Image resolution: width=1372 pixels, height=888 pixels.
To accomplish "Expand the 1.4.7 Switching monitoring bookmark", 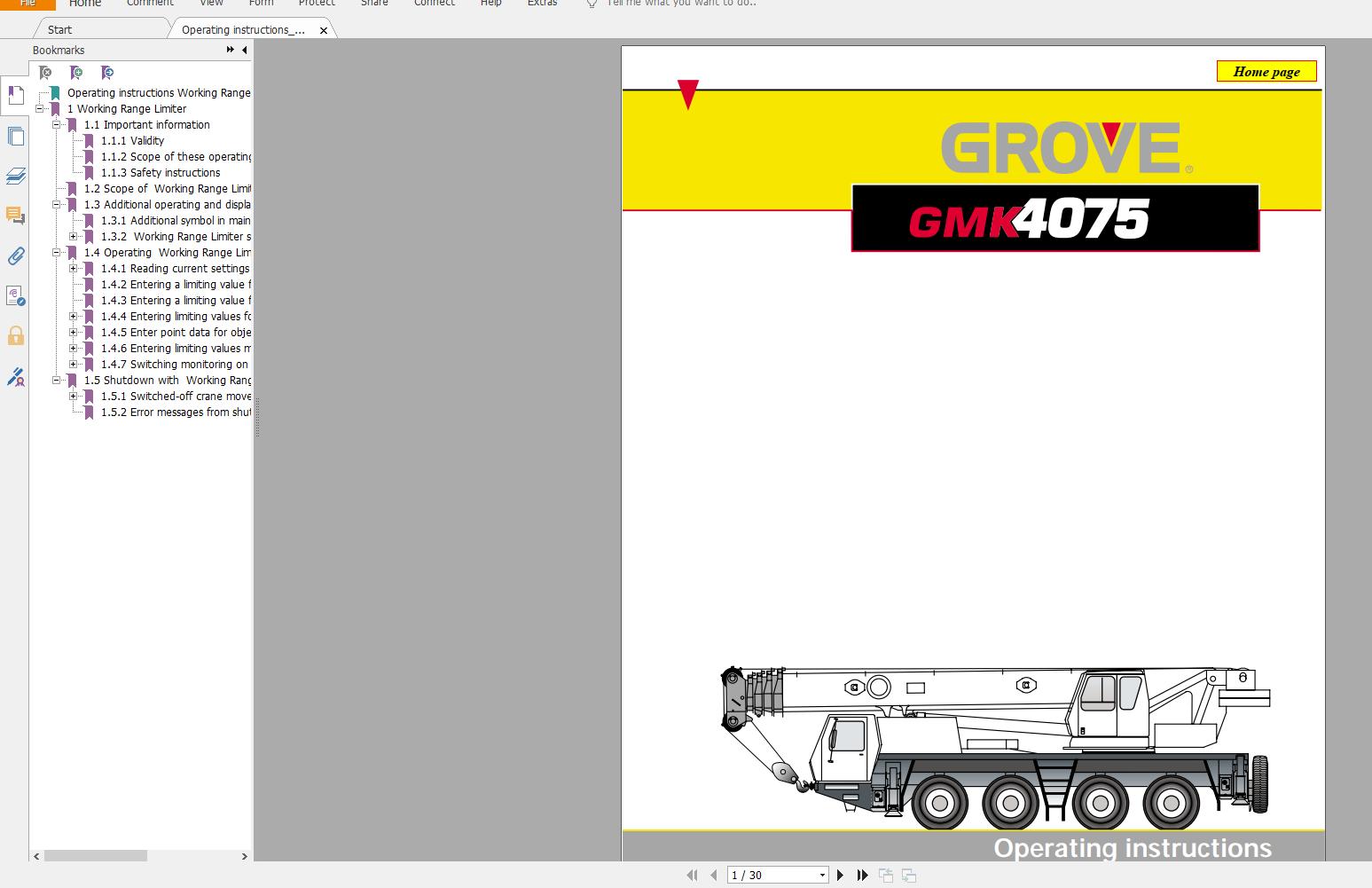I will tap(74, 365).
